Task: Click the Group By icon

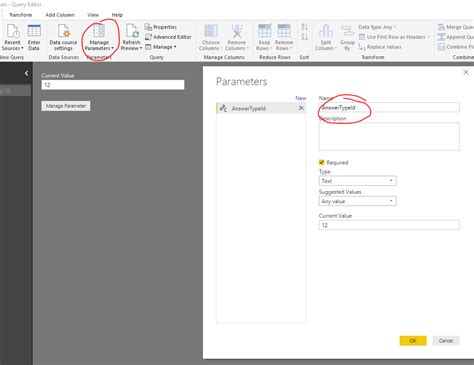Action: pyautogui.click(x=347, y=31)
